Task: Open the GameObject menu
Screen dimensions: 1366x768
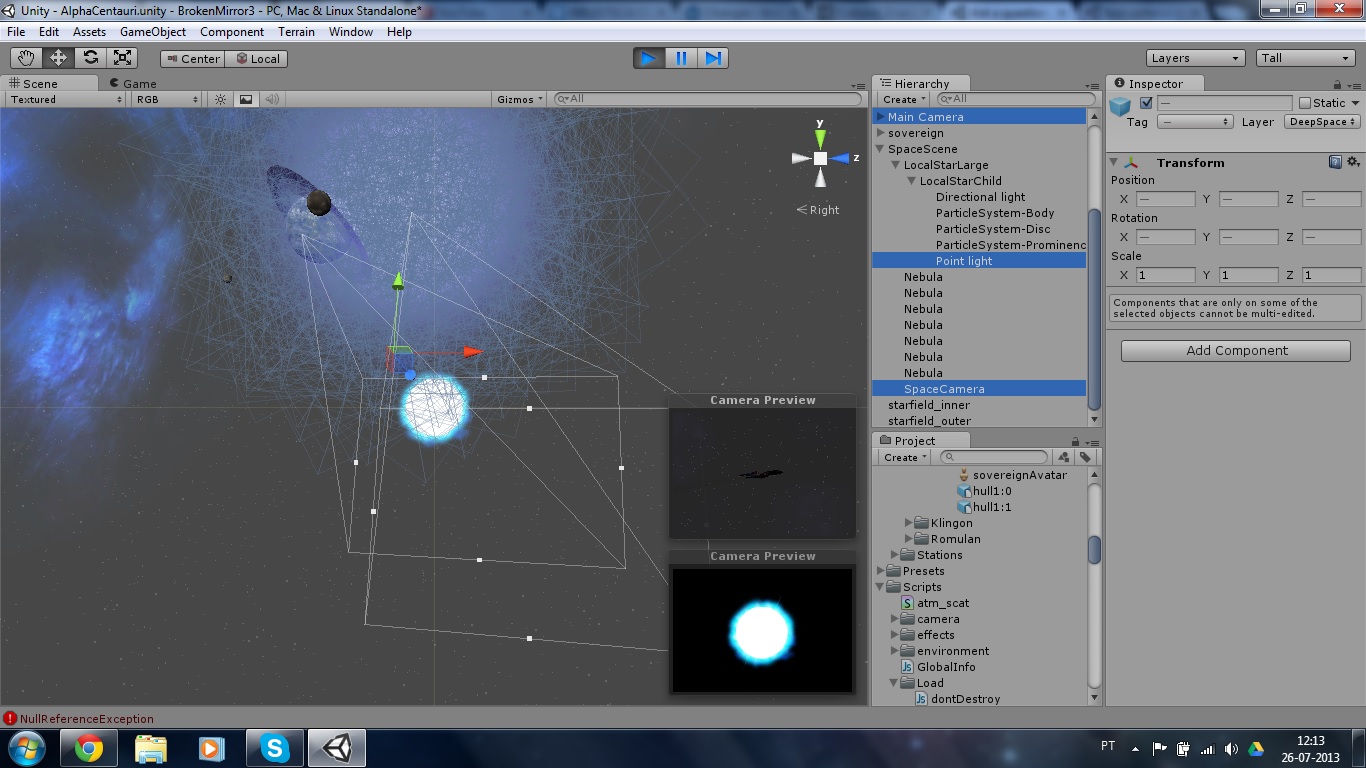Action: pyautogui.click(x=153, y=32)
